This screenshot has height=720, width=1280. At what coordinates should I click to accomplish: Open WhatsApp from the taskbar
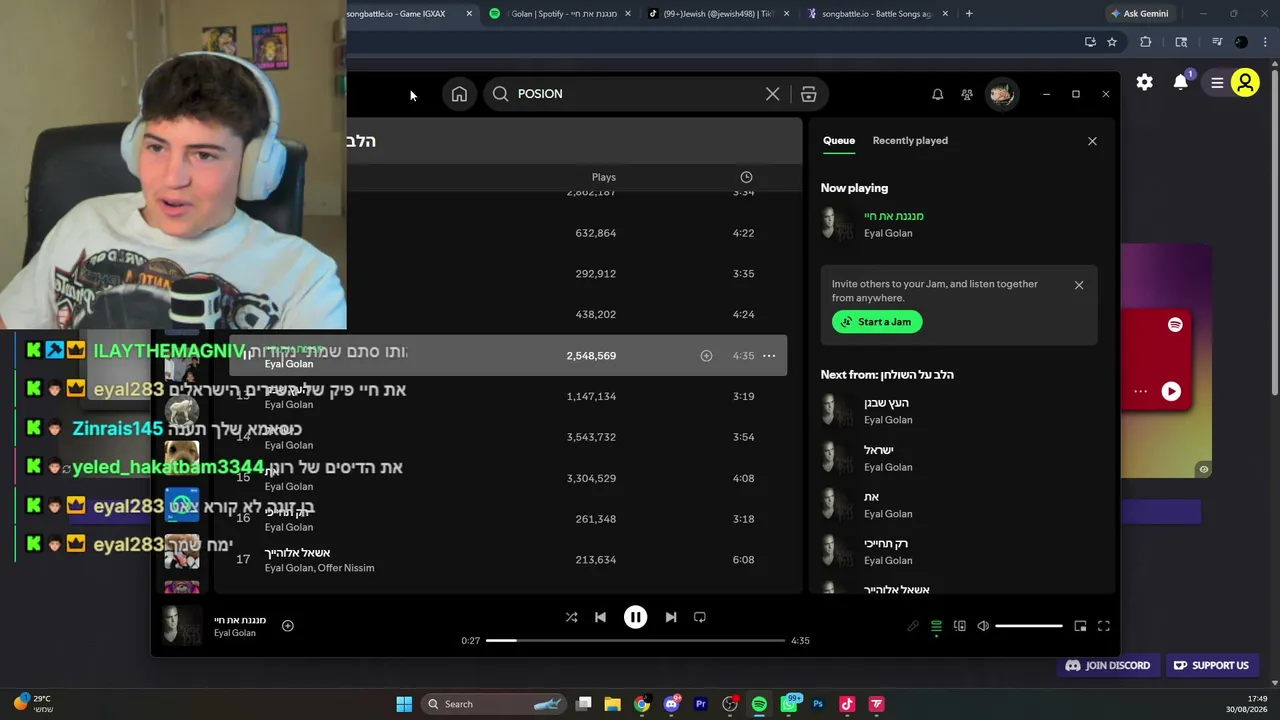pos(789,704)
